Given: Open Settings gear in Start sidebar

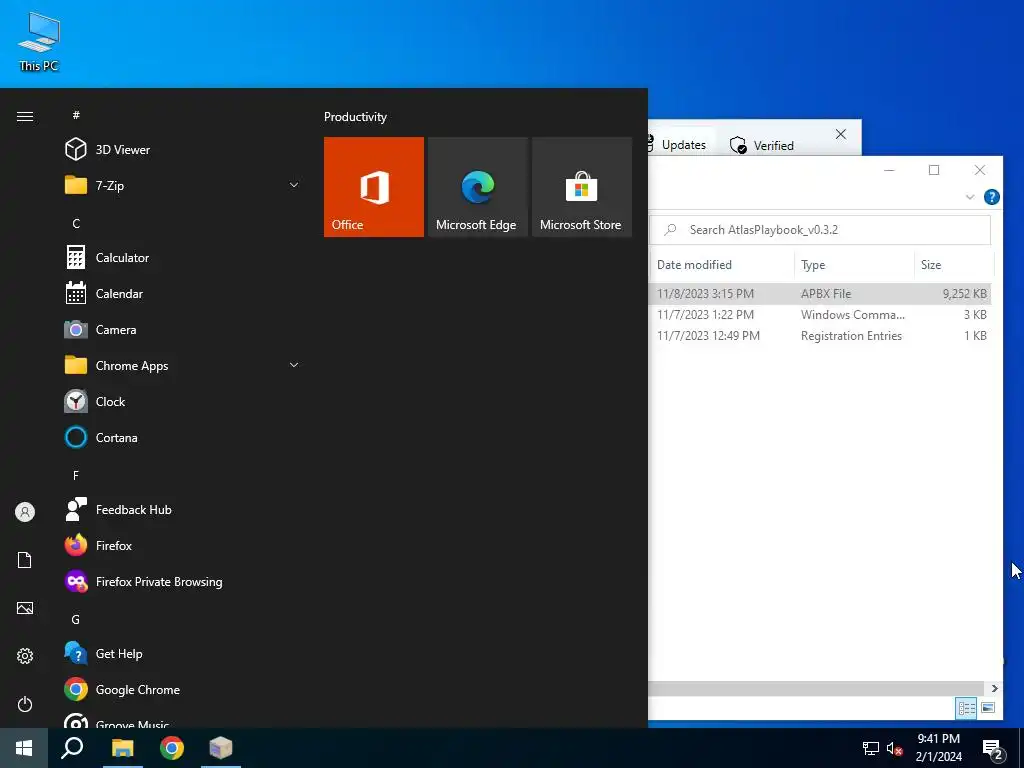Looking at the screenshot, I should click(25, 656).
